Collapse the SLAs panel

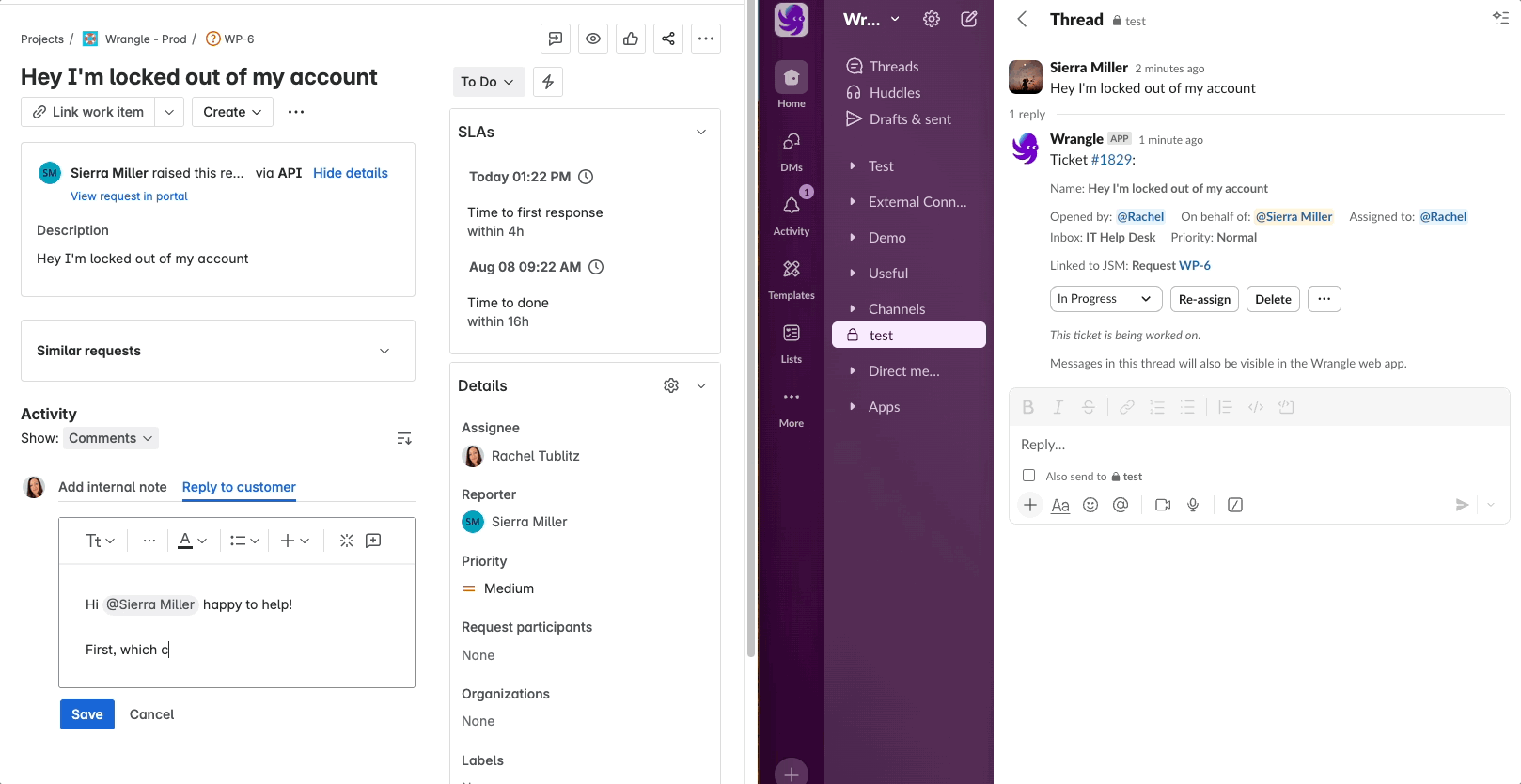tap(701, 133)
